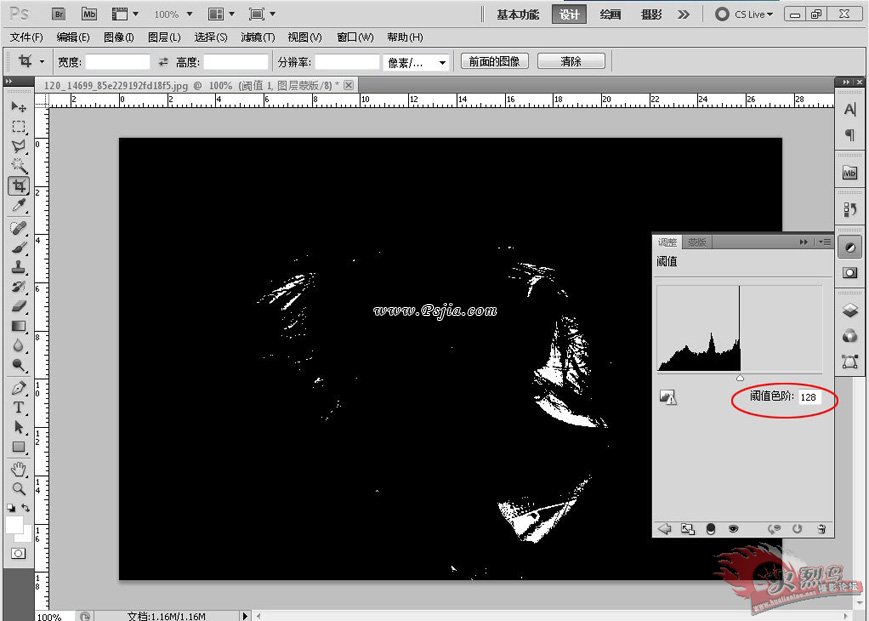Image resolution: width=869 pixels, height=621 pixels.
Task: Select the History Brush tool
Action: [18, 286]
